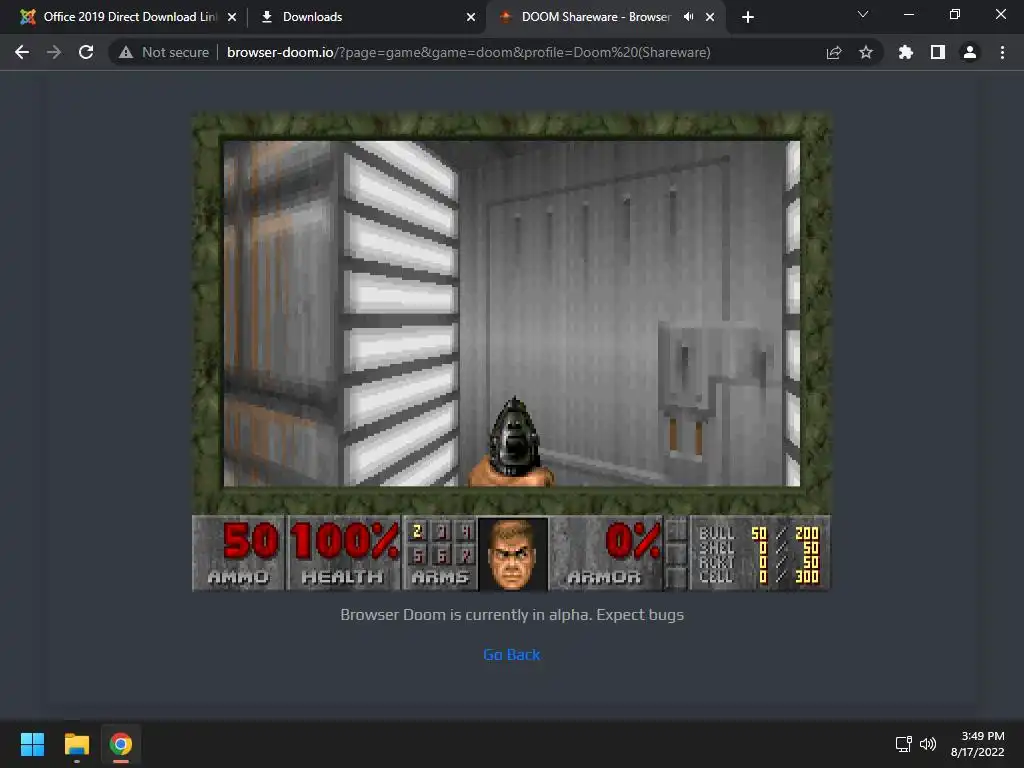The height and width of the screenshot is (768, 1024).
Task: Minimize the Chrome window
Action: tap(908, 14)
